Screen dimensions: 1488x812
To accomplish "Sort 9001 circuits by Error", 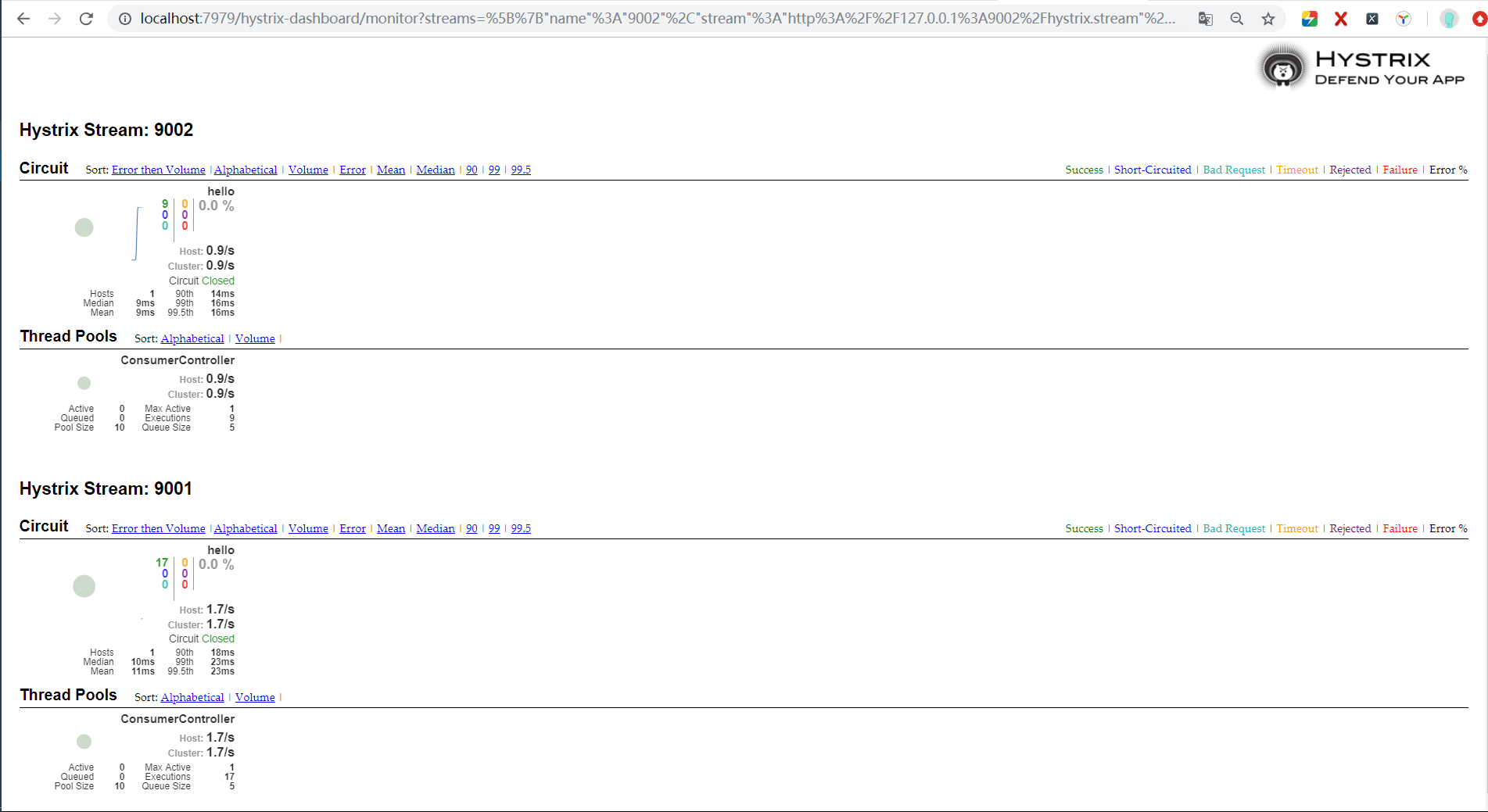I will [x=353, y=528].
